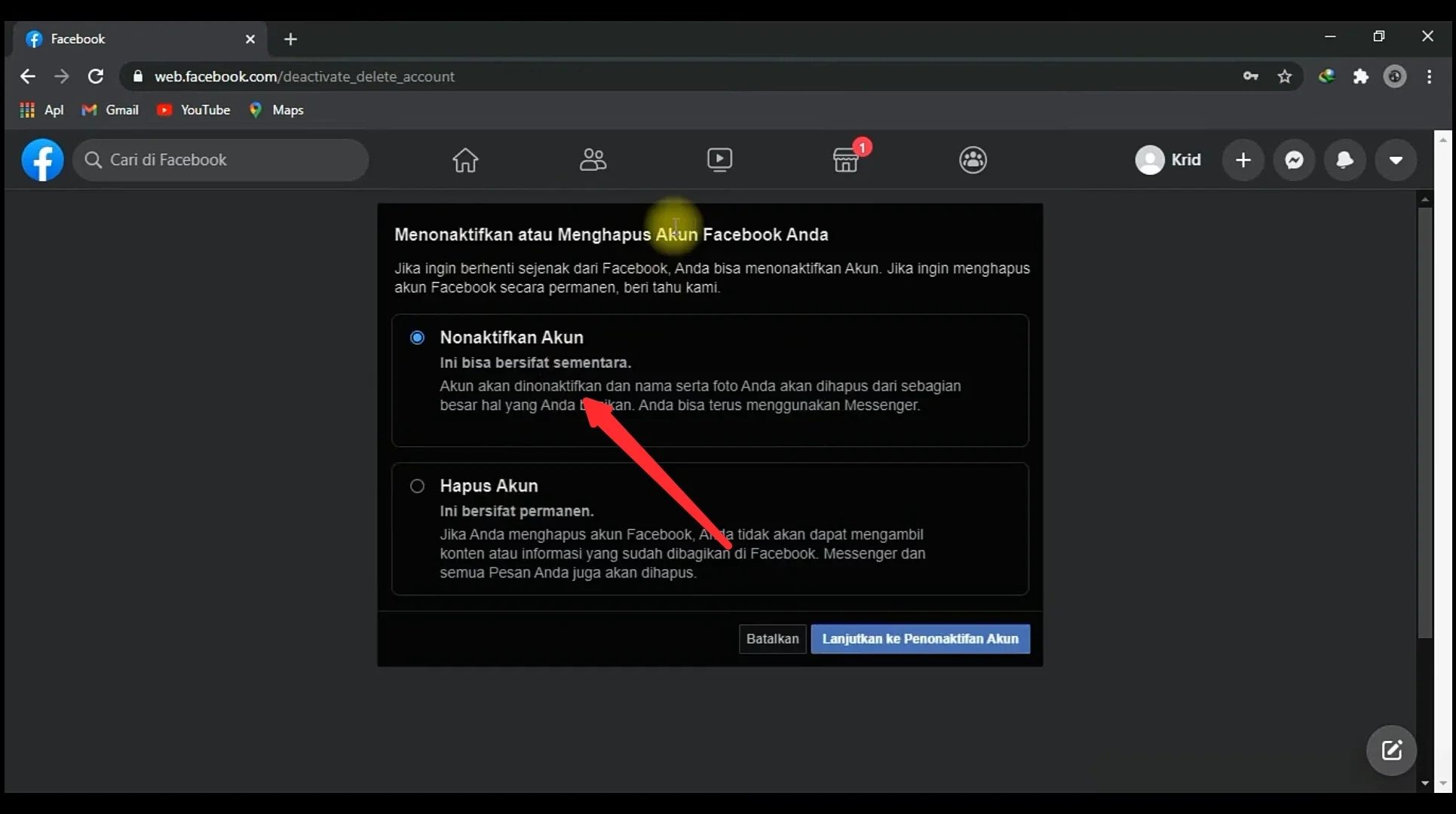
Task: Open the Groups icon in navbar
Action: [973, 160]
